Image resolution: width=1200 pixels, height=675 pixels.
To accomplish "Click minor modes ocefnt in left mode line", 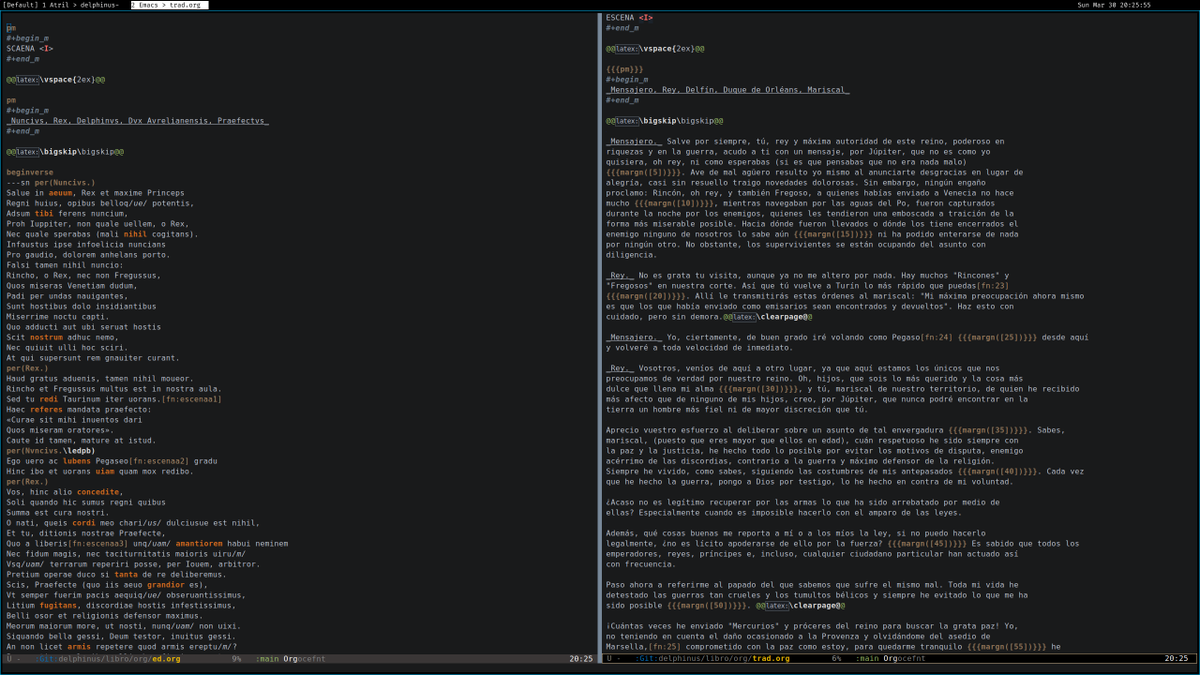I will (312, 659).
